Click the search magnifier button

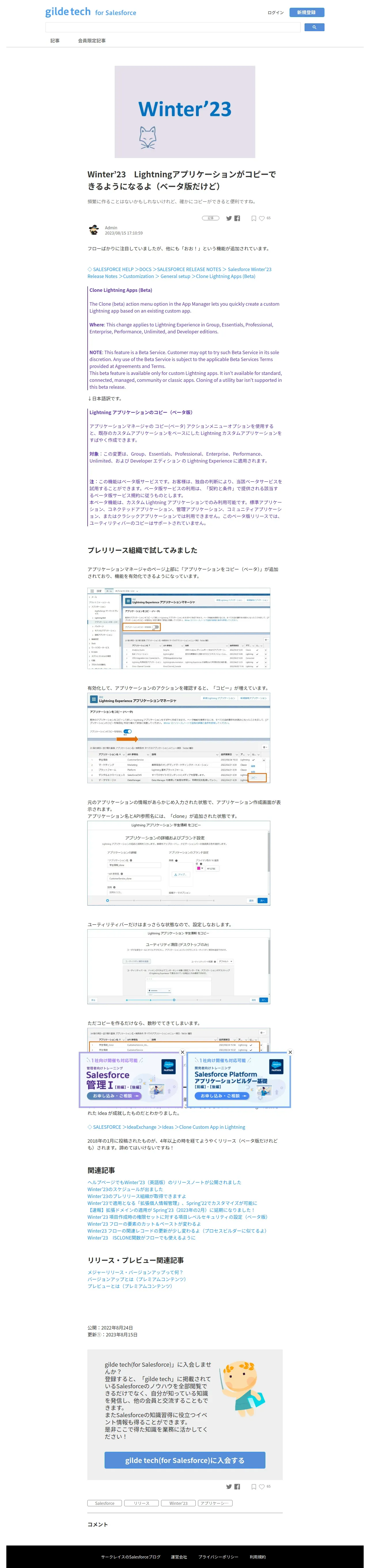coord(314,27)
